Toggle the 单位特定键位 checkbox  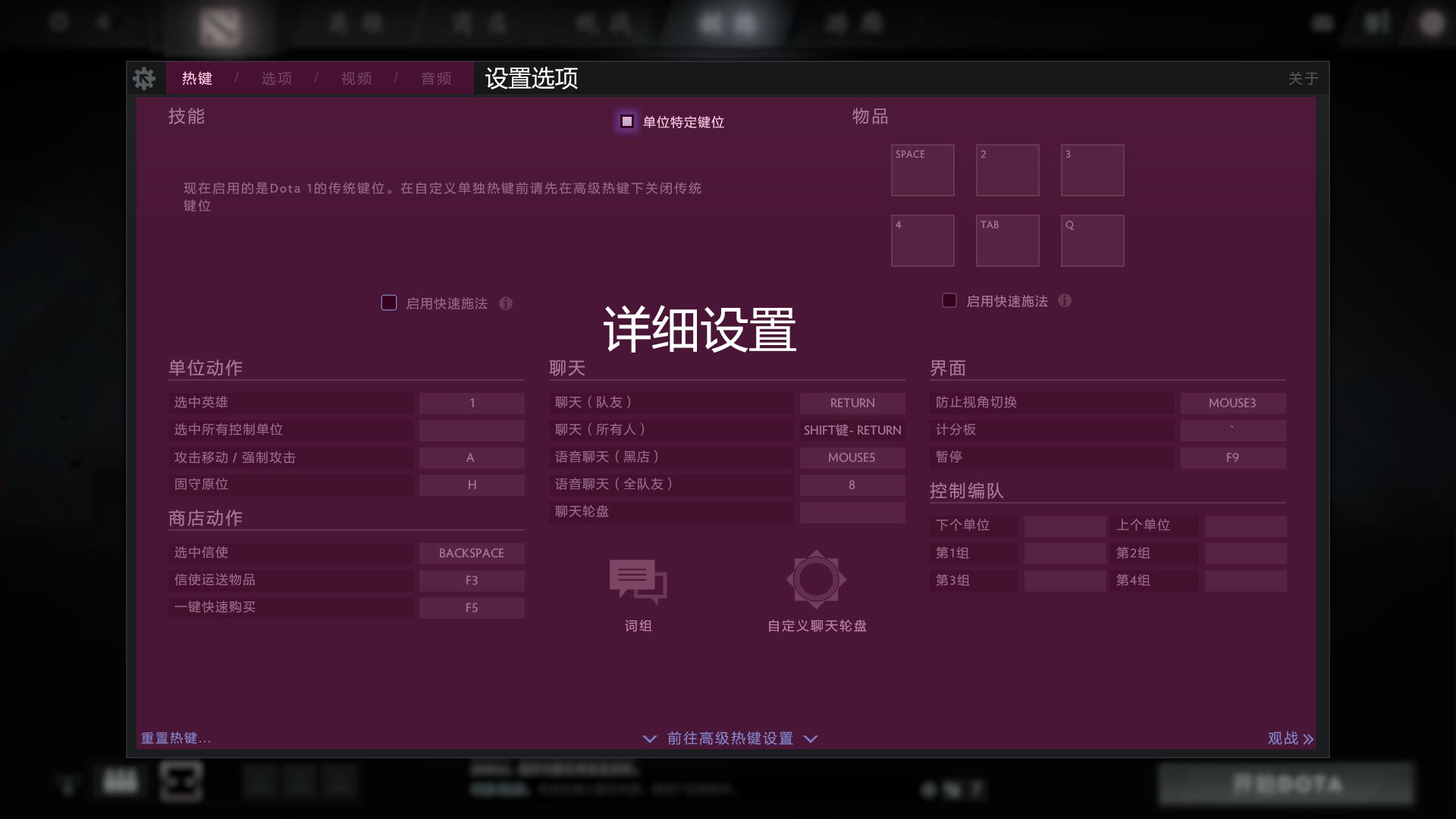point(627,121)
